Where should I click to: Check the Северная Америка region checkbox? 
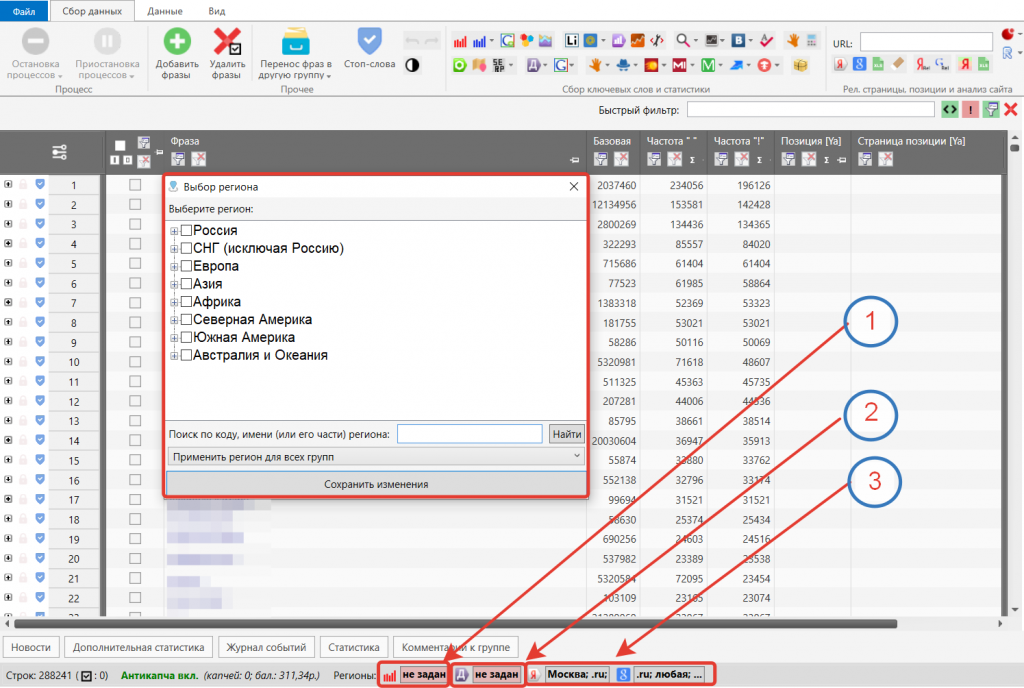point(186,319)
